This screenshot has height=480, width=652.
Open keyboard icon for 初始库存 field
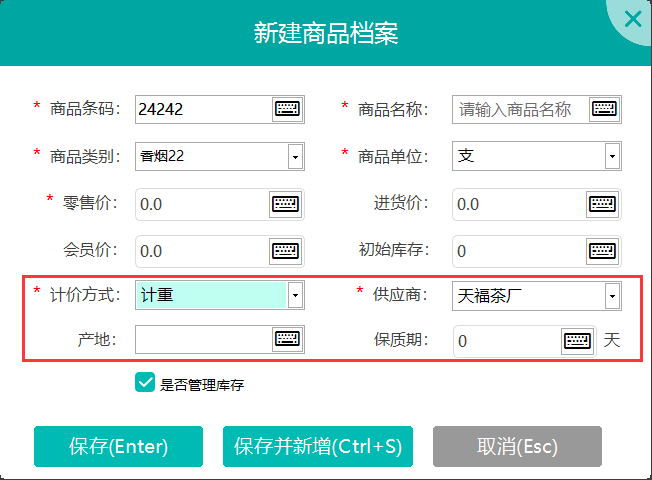(x=602, y=250)
